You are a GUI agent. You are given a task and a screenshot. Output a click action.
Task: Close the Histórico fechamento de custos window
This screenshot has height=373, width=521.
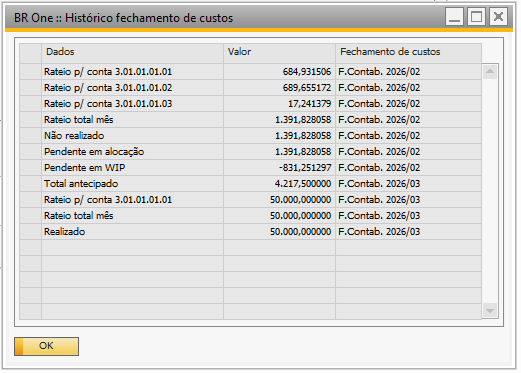click(x=498, y=17)
